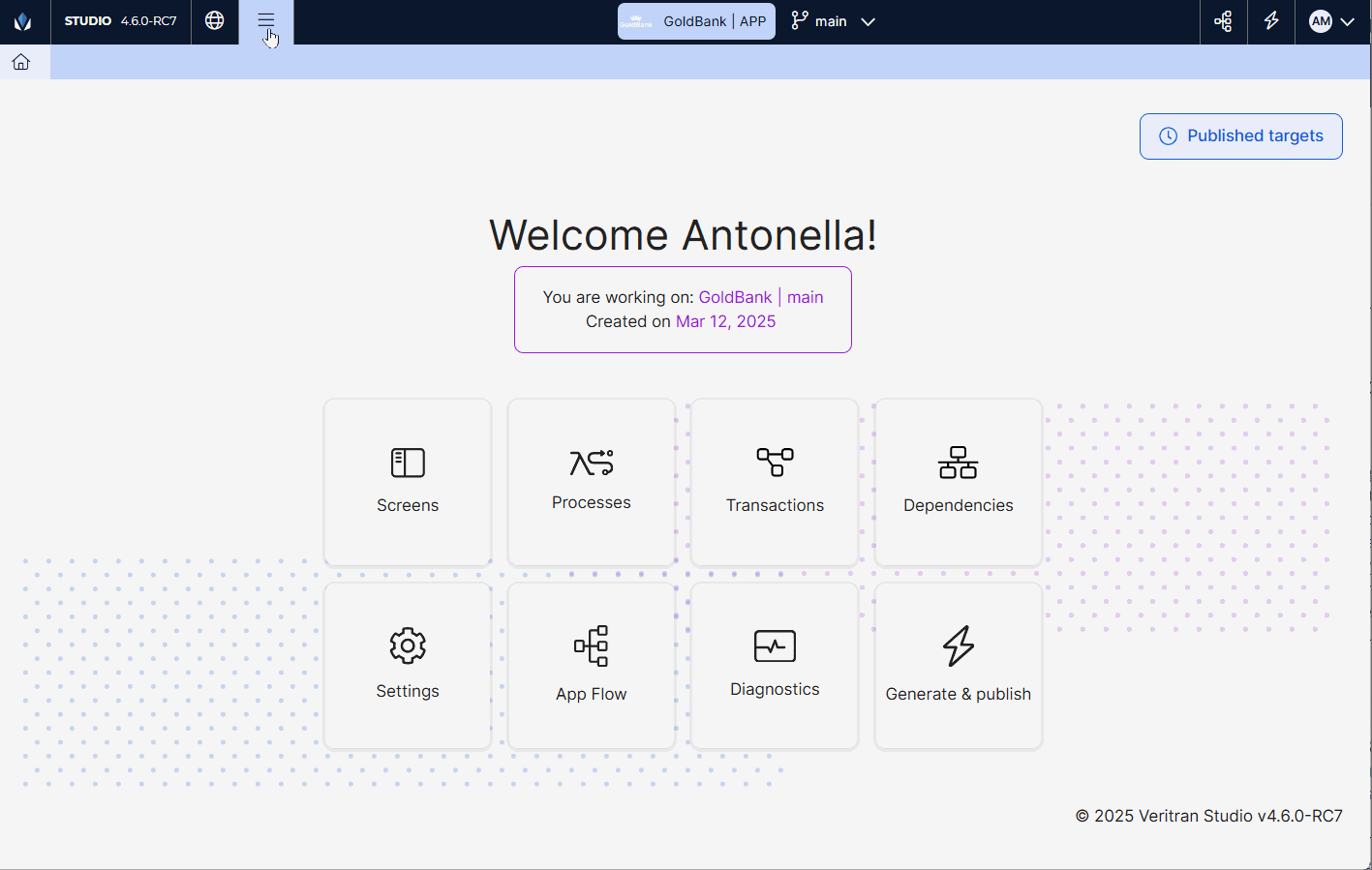Open the app flow icon in top bar
The height and width of the screenshot is (870, 1372).
[x=1224, y=21]
